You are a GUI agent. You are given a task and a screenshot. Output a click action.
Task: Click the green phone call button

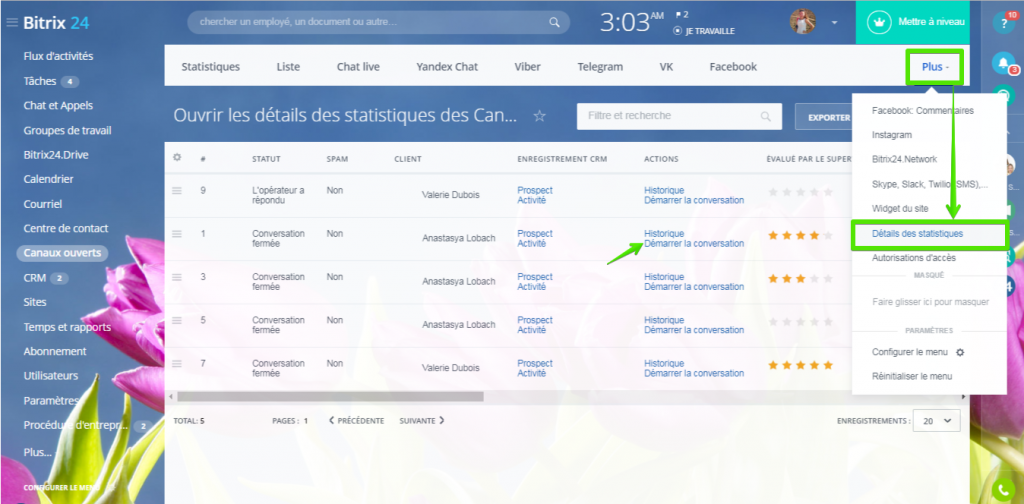(1003, 490)
